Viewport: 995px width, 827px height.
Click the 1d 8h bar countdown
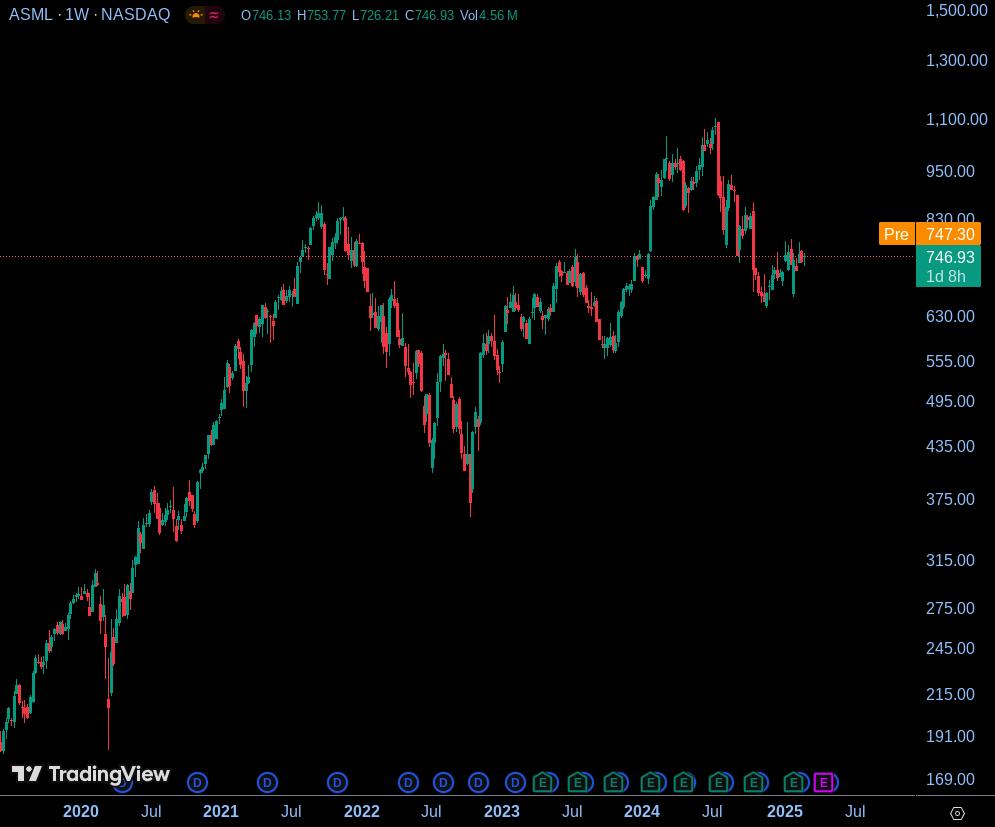click(x=946, y=277)
